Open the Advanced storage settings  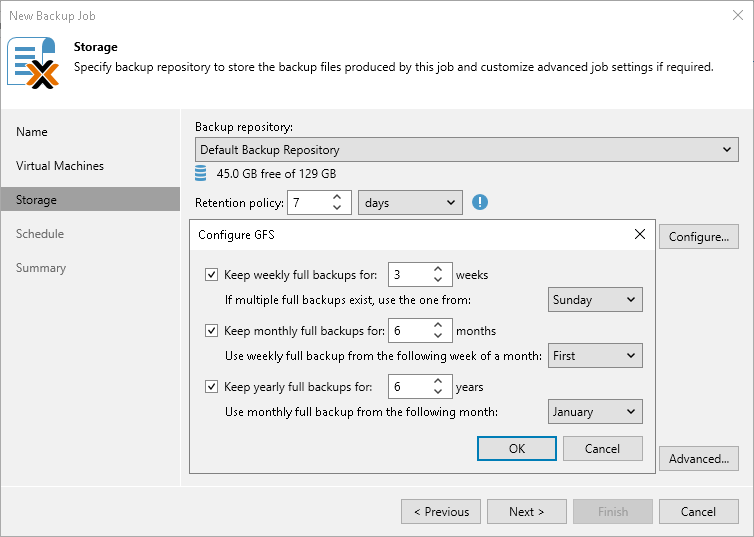click(698, 459)
